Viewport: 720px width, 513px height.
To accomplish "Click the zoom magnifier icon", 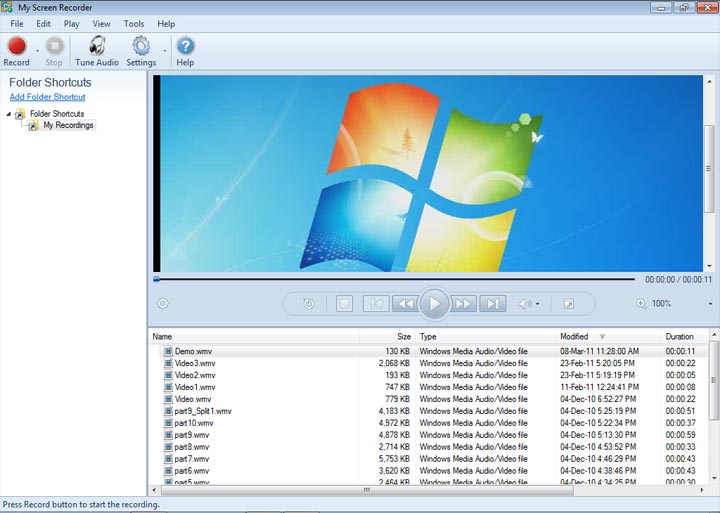I will (x=641, y=304).
